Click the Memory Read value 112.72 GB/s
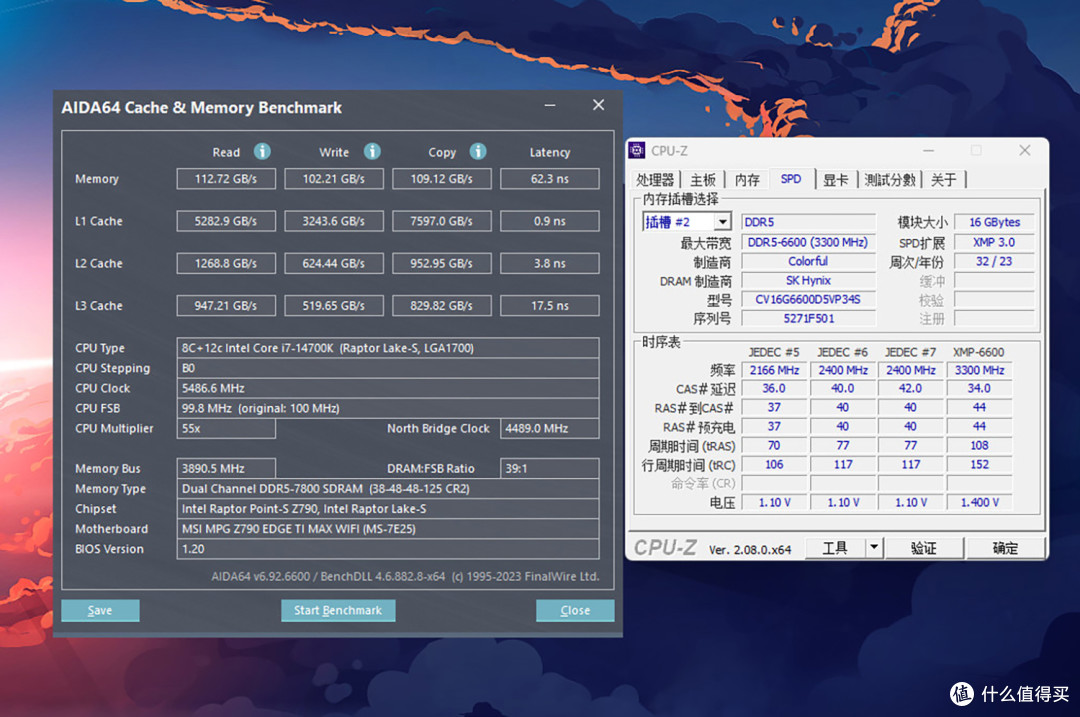 [226, 179]
